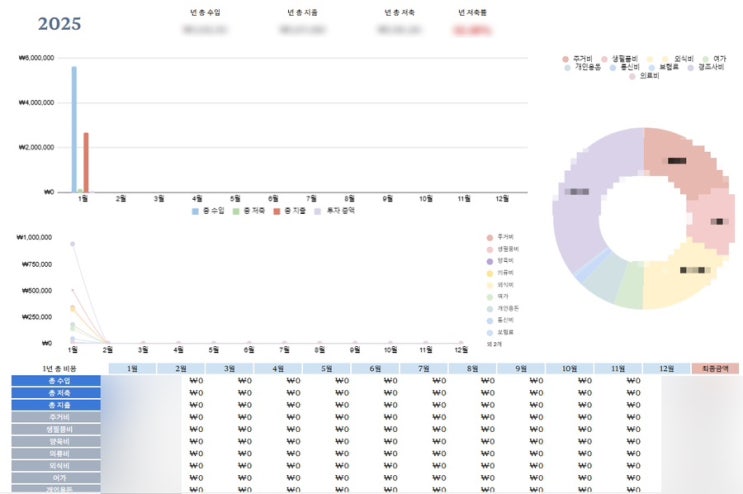Select the 12월 table column header
The height and width of the screenshot is (494, 743).
point(666,368)
